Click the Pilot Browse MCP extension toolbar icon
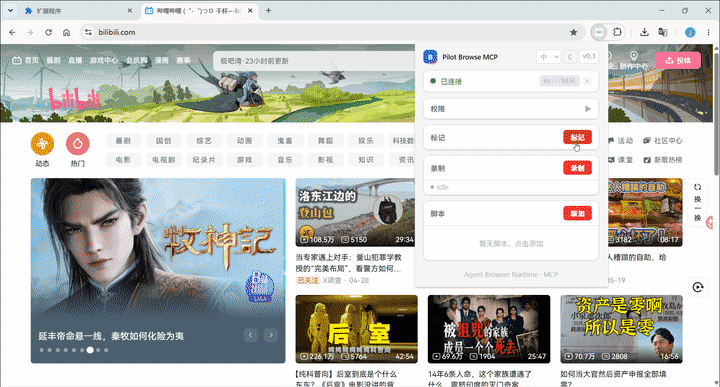 click(599, 32)
